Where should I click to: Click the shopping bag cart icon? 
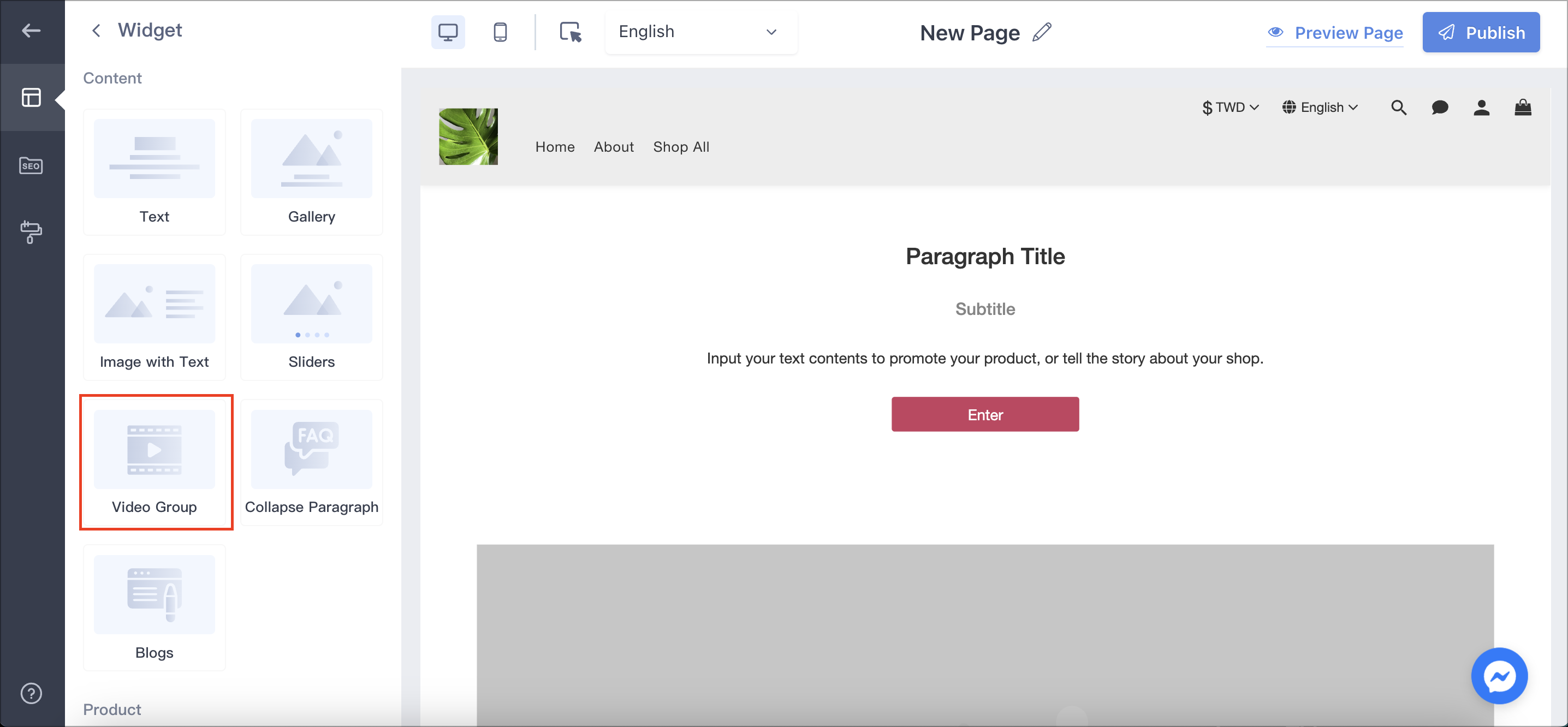[x=1522, y=108]
